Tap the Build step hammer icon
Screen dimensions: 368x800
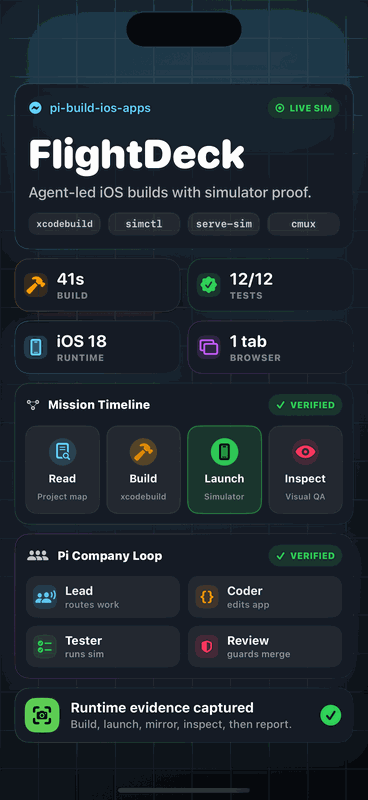(143, 452)
